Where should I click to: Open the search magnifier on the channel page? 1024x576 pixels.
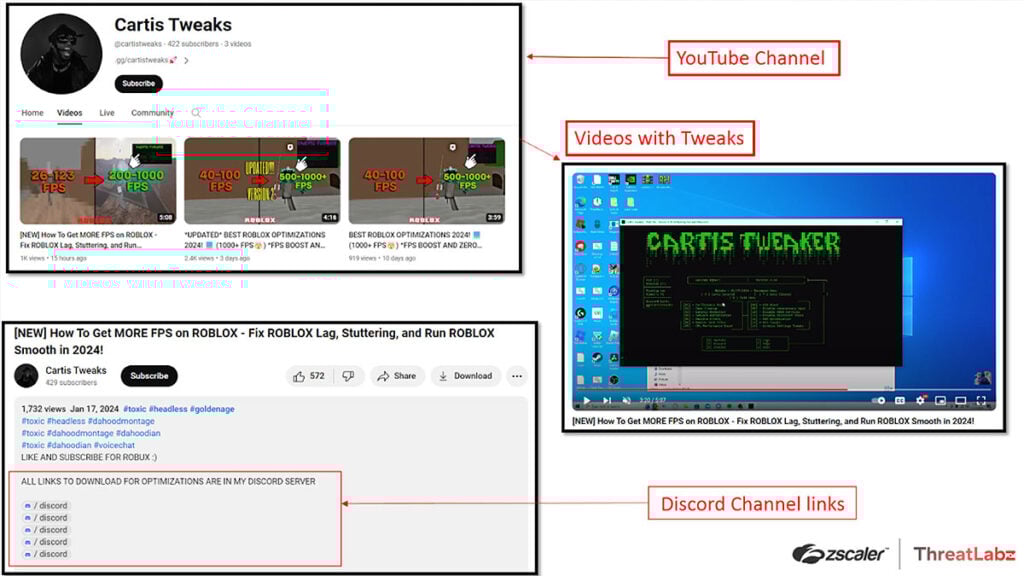[196, 112]
